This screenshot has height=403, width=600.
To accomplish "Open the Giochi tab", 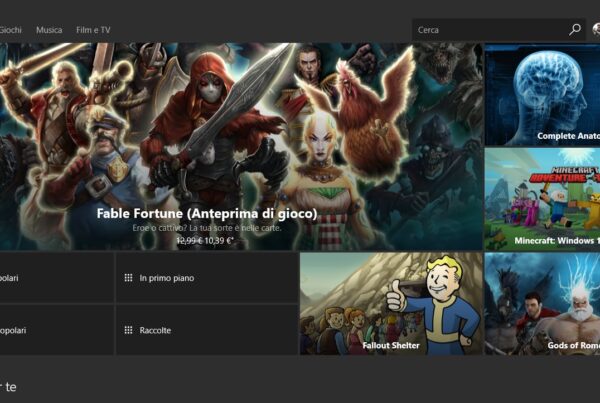I will [x=10, y=30].
